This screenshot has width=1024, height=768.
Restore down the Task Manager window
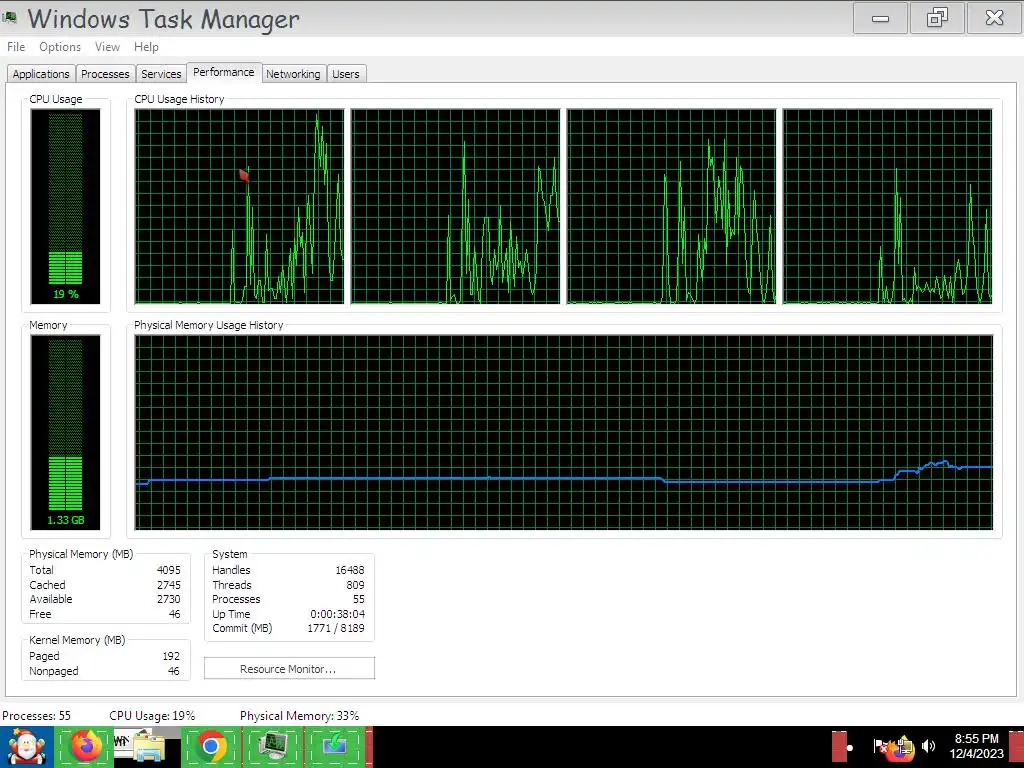click(x=937, y=18)
